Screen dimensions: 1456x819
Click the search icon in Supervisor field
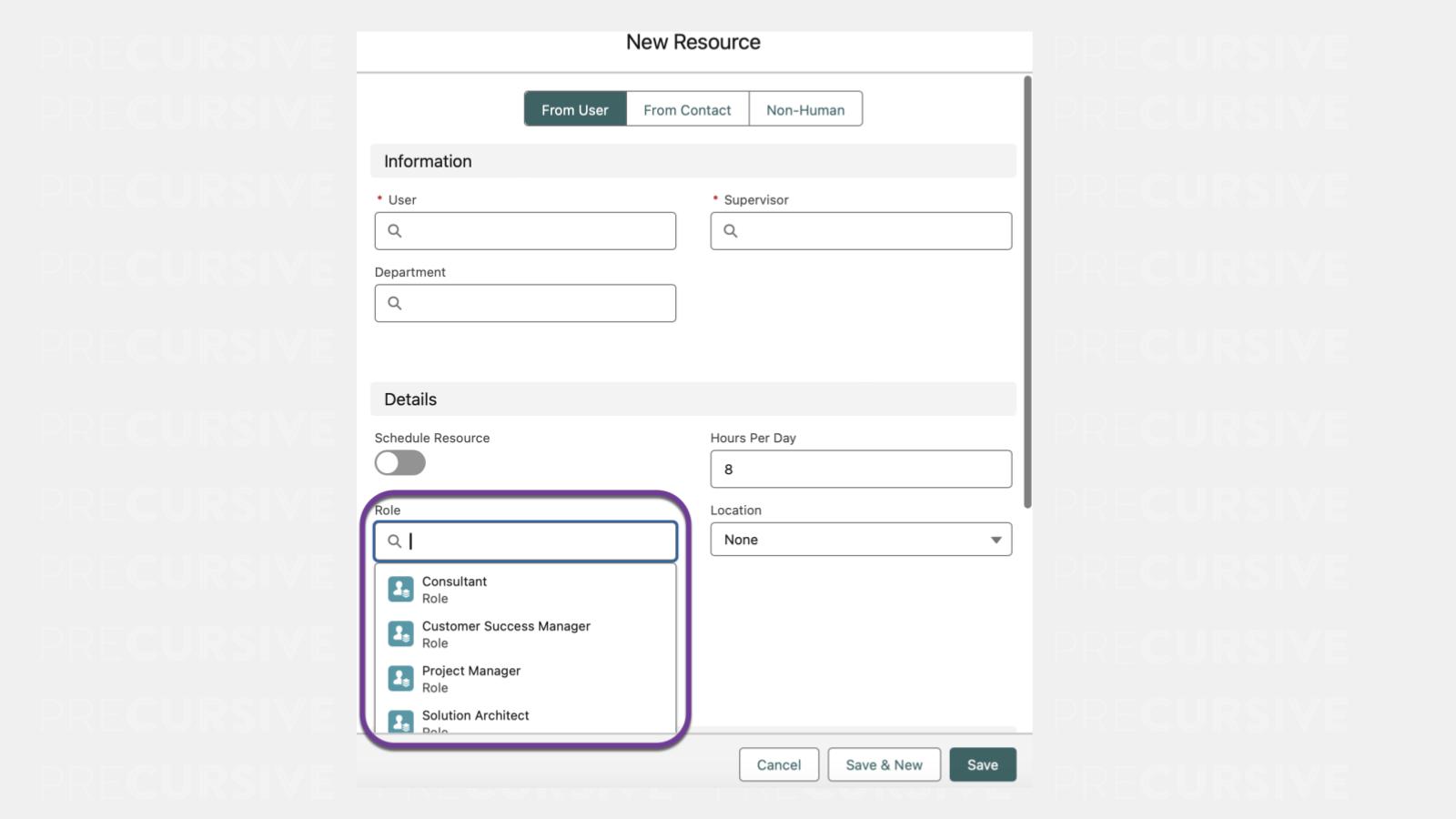[x=731, y=231]
